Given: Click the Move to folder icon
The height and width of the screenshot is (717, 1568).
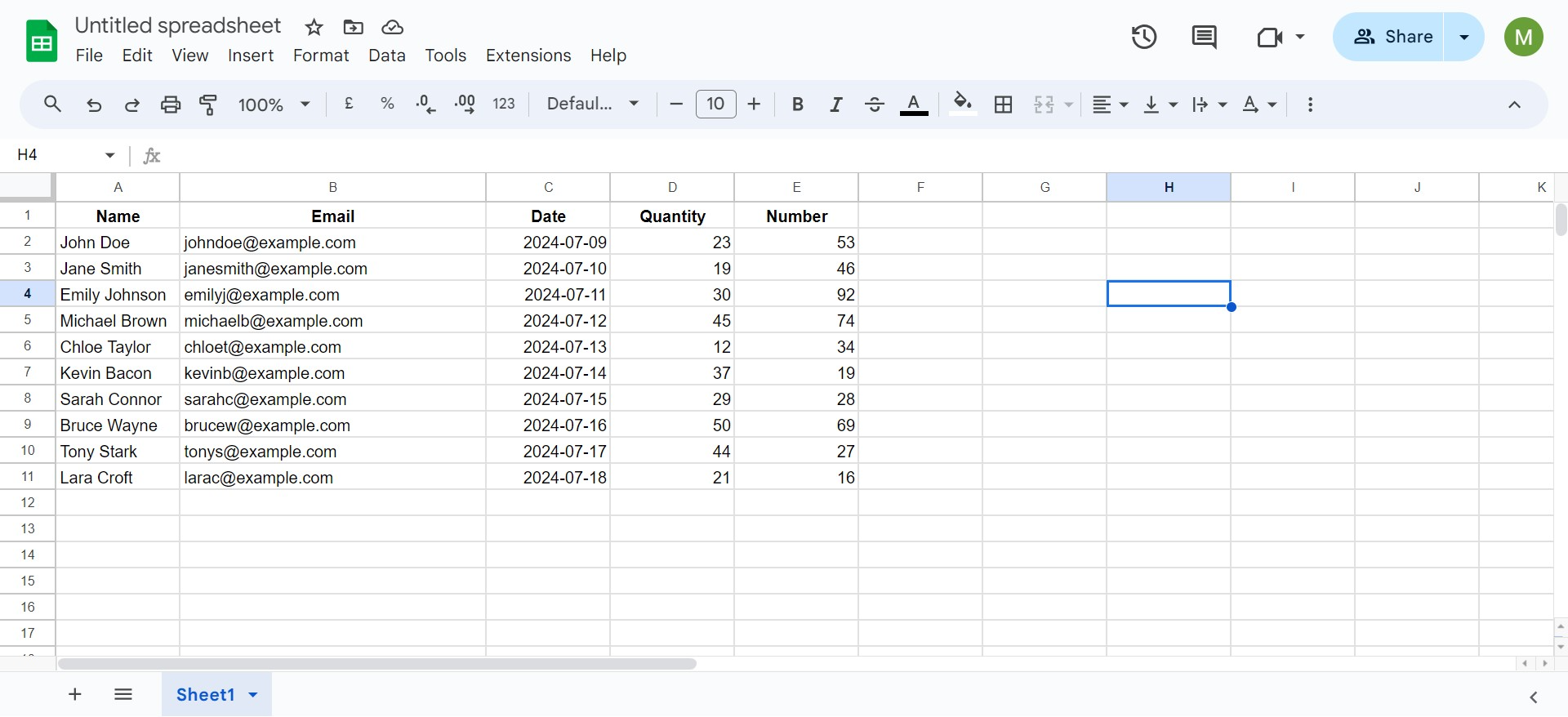Looking at the screenshot, I should point(353,27).
